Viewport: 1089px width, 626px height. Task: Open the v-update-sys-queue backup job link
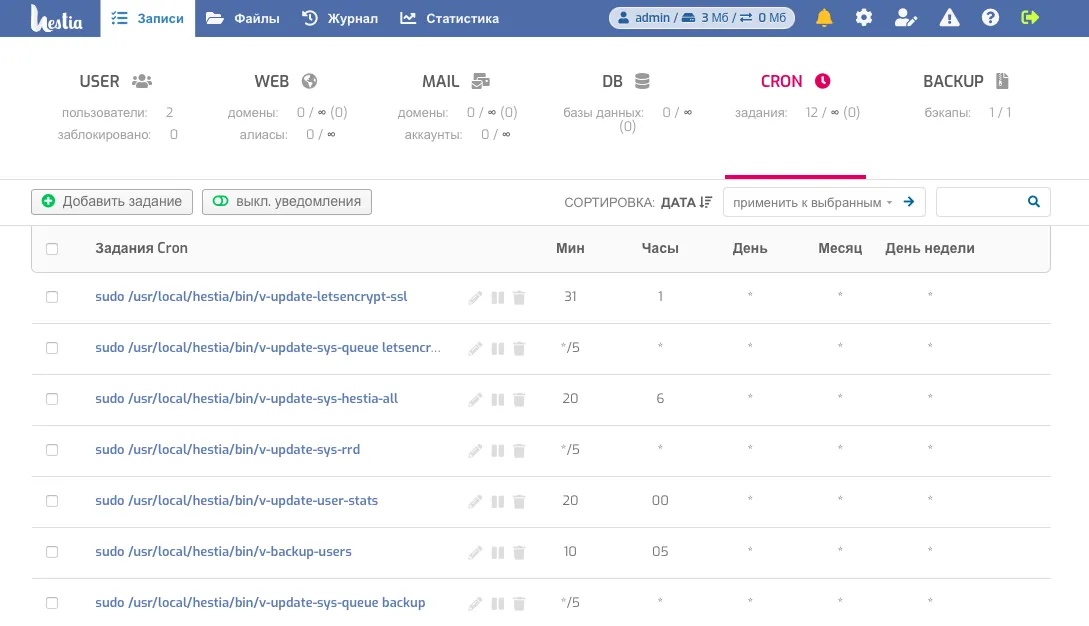(x=260, y=603)
